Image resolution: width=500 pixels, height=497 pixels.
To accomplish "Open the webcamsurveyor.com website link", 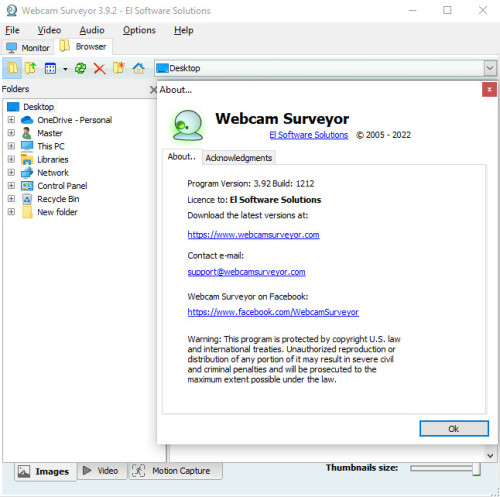I will pyautogui.click(x=253, y=235).
